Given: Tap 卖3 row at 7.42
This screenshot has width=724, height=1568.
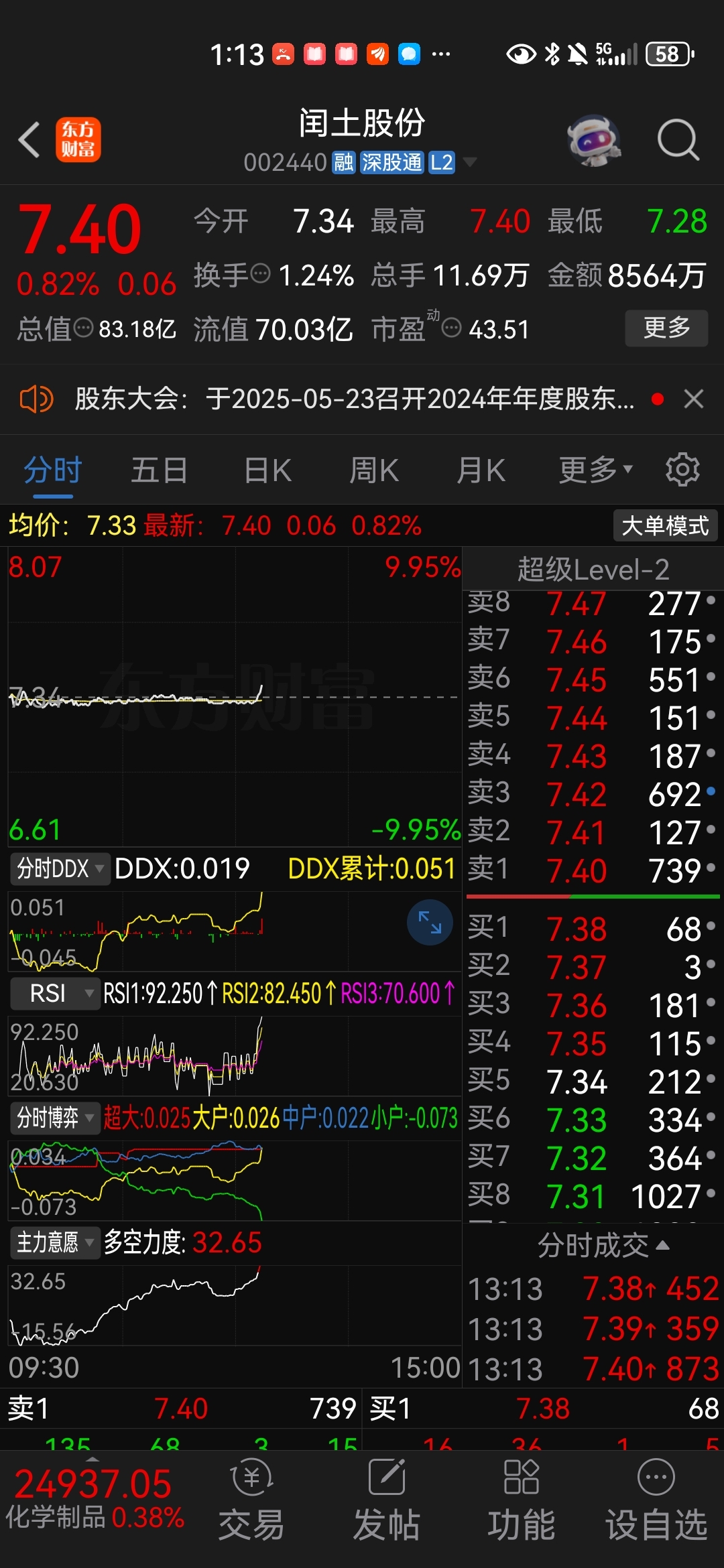Looking at the screenshot, I should pos(593,794).
